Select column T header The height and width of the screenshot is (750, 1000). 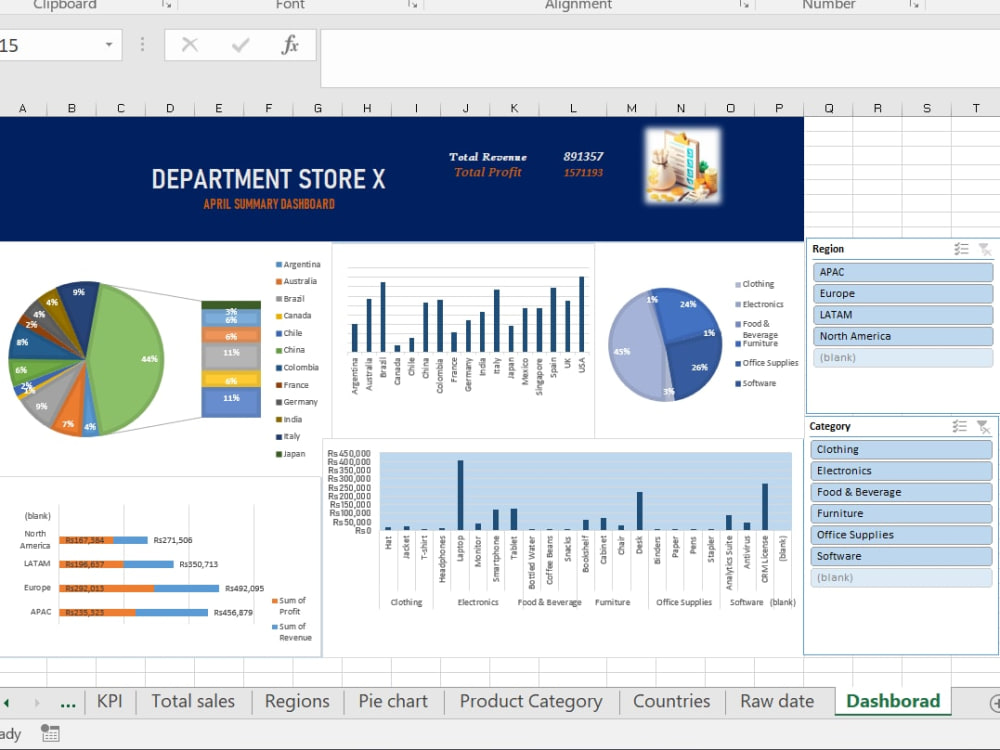(976, 108)
